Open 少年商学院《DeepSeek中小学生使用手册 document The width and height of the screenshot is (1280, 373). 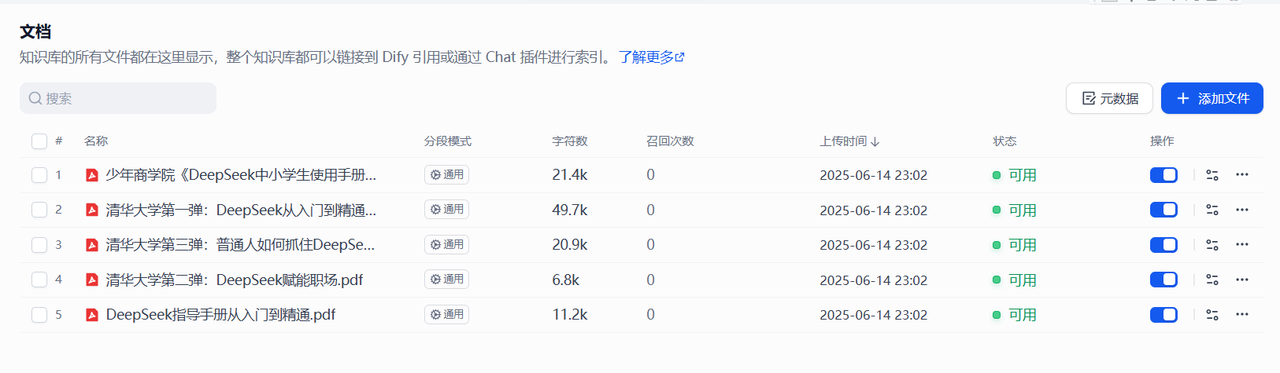(x=241, y=175)
